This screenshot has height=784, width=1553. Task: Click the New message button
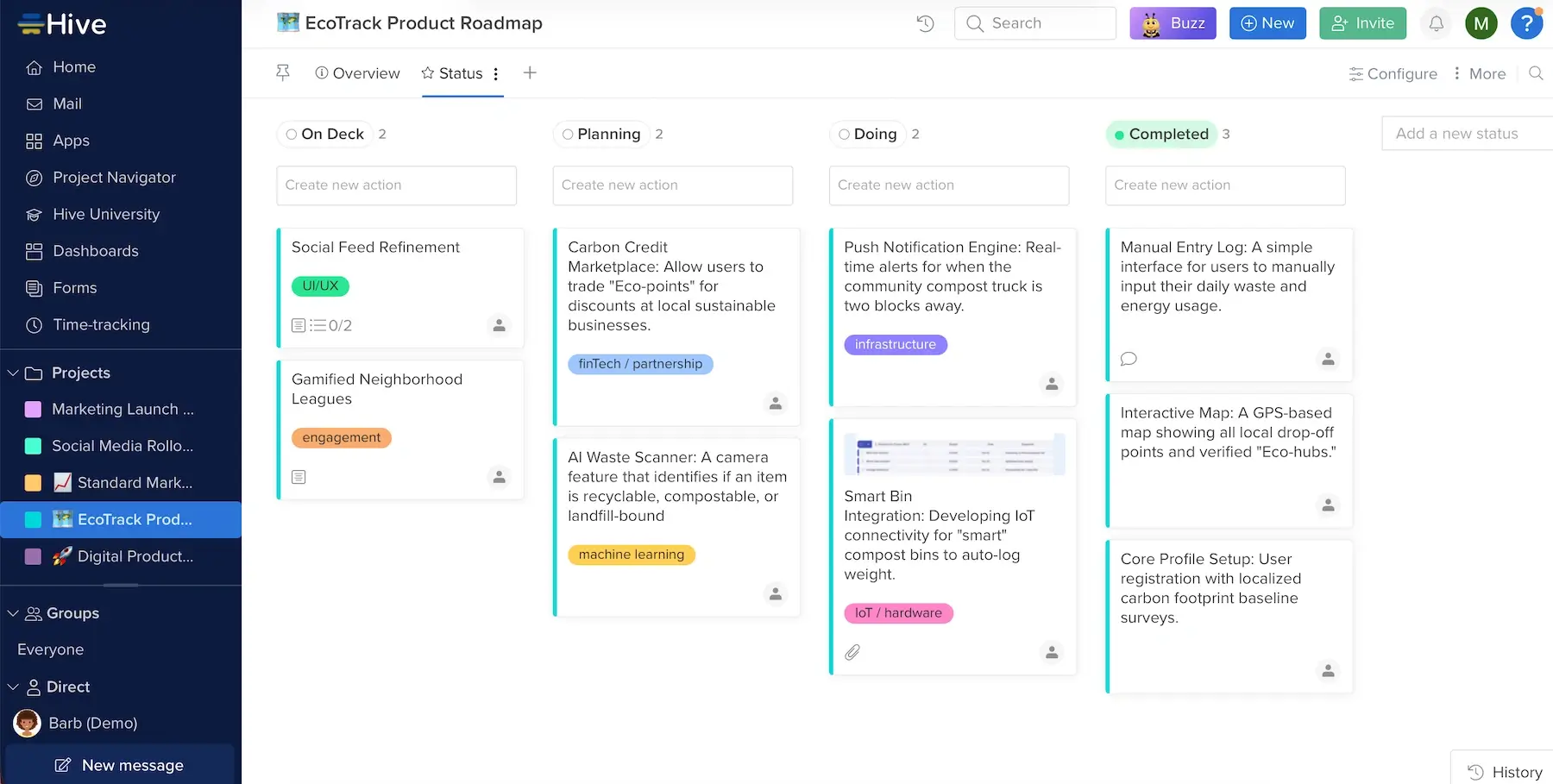coord(120,765)
